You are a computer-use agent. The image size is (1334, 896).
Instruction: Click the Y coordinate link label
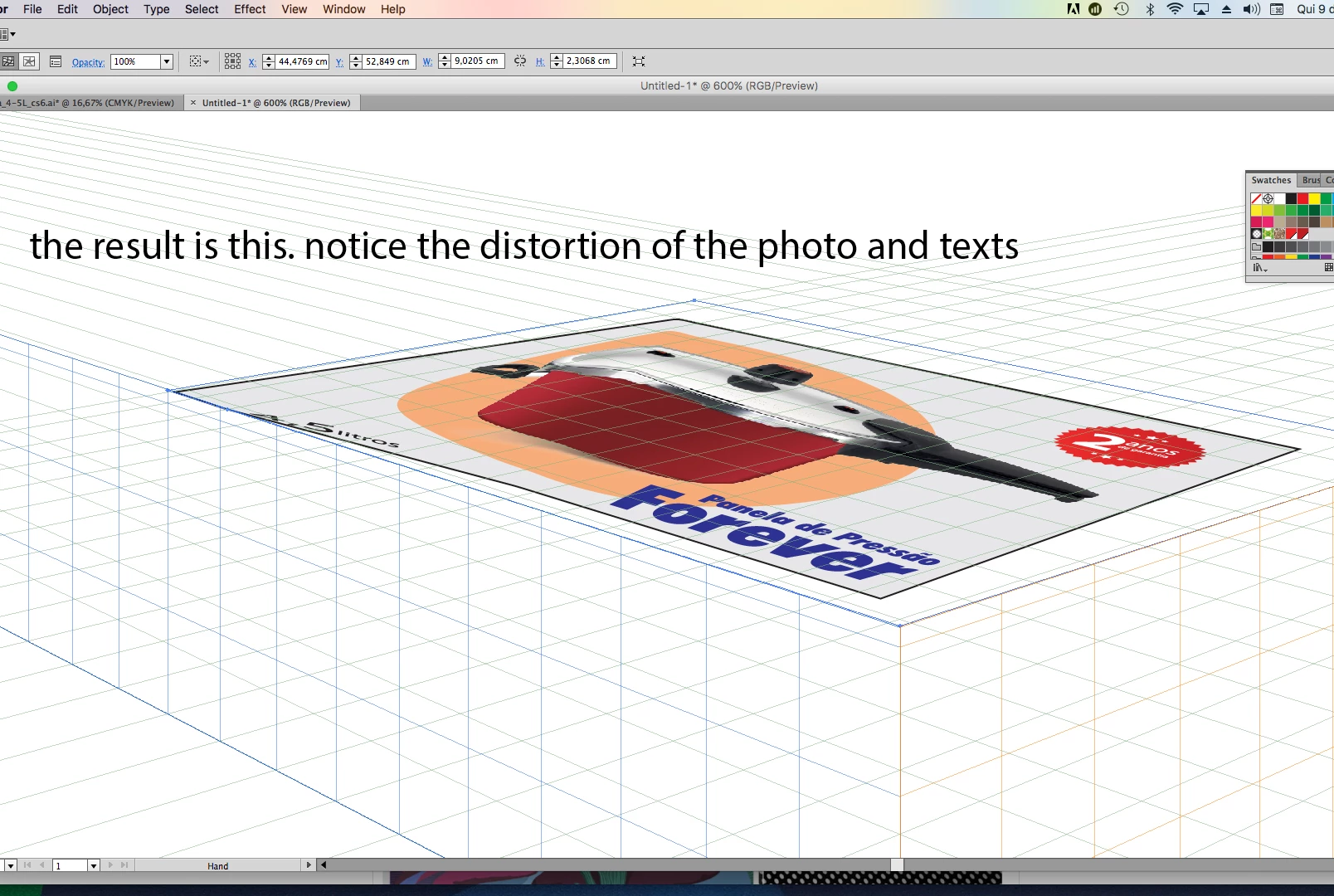click(339, 62)
